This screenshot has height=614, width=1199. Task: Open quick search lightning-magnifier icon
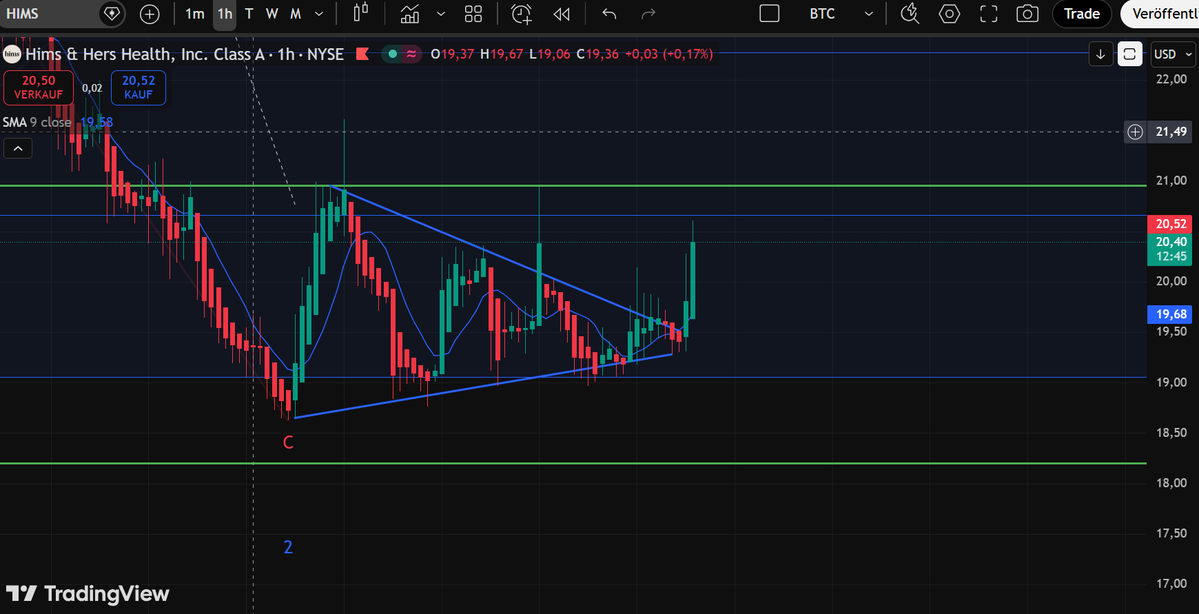(910, 14)
